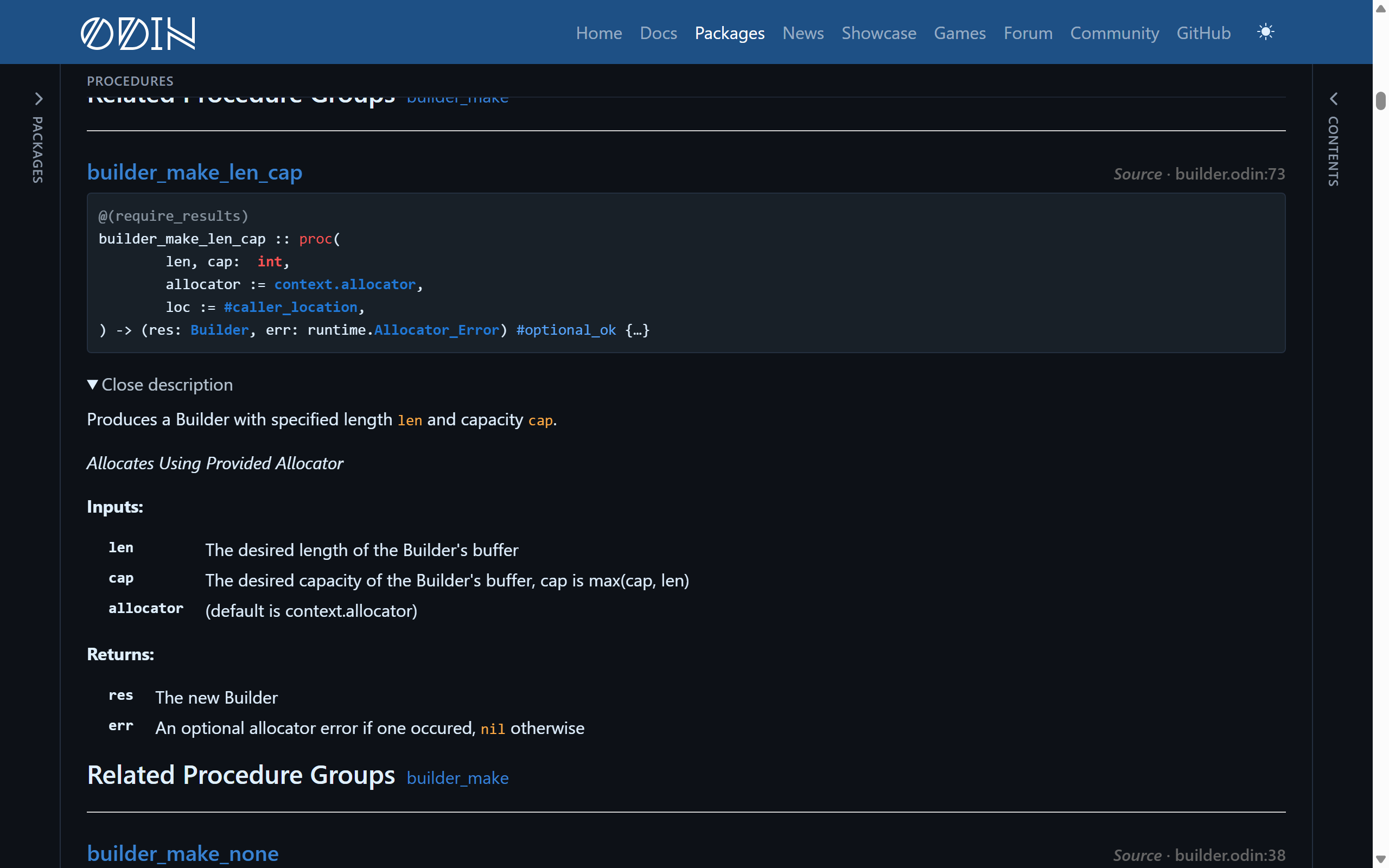This screenshot has width=1389, height=868.
Task: Click the page scrollbar thumb
Action: point(1380,100)
